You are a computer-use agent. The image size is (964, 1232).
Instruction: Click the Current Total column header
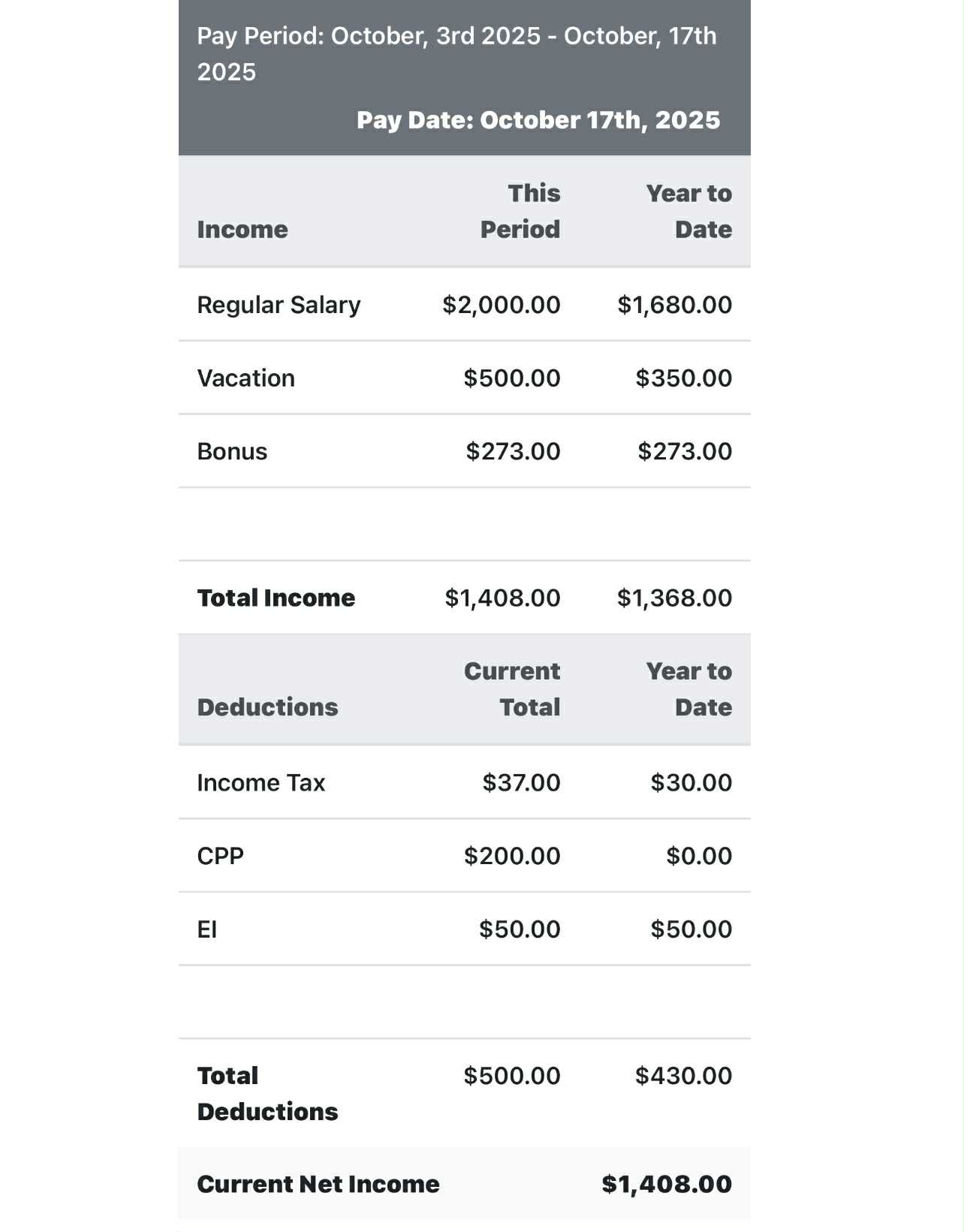512,688
